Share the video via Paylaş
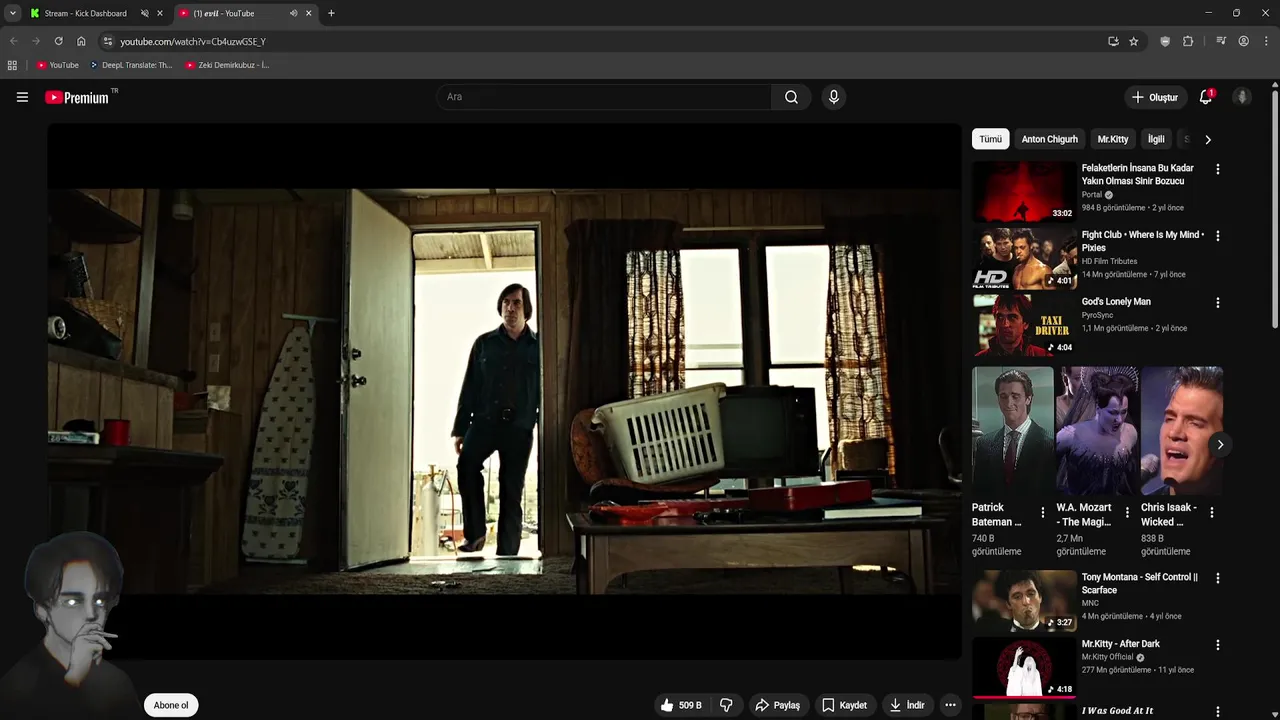The height and width of the screenshot is (720, 1280). (777, 705)
